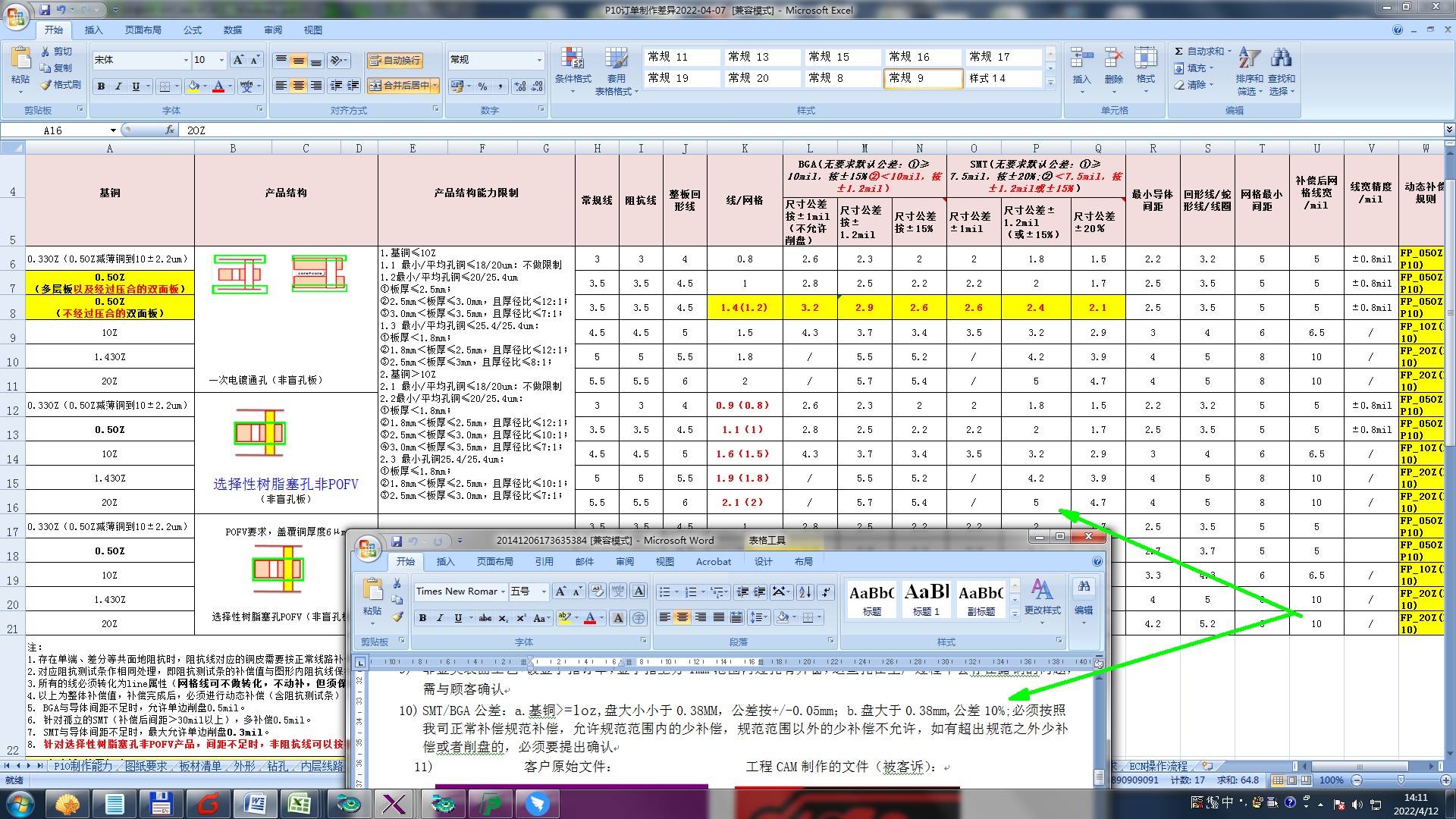The height and width of the screenshot is (819, 1456).
Task: Click Word's sort A-Z icon
Action: [805, 591]
